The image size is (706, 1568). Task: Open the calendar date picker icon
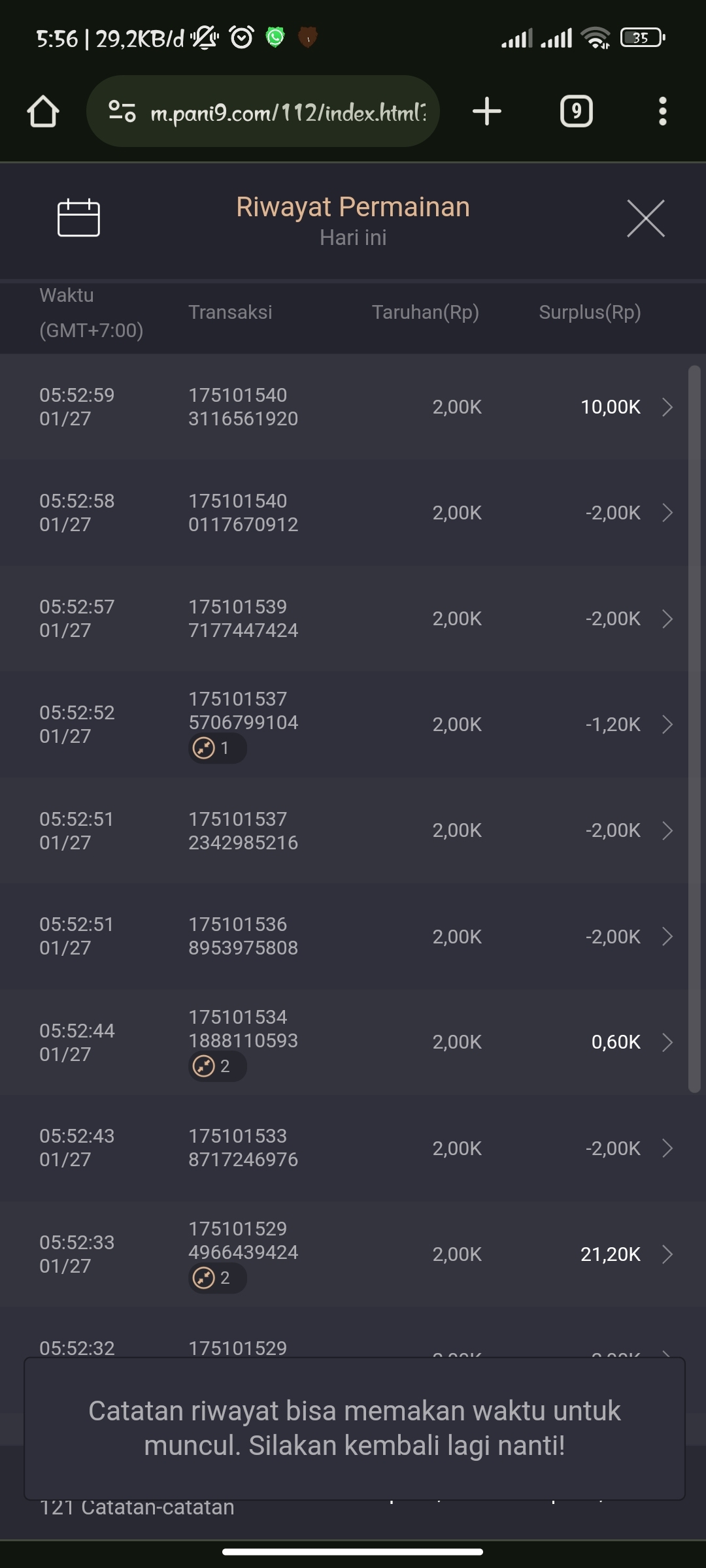[78, 218]
